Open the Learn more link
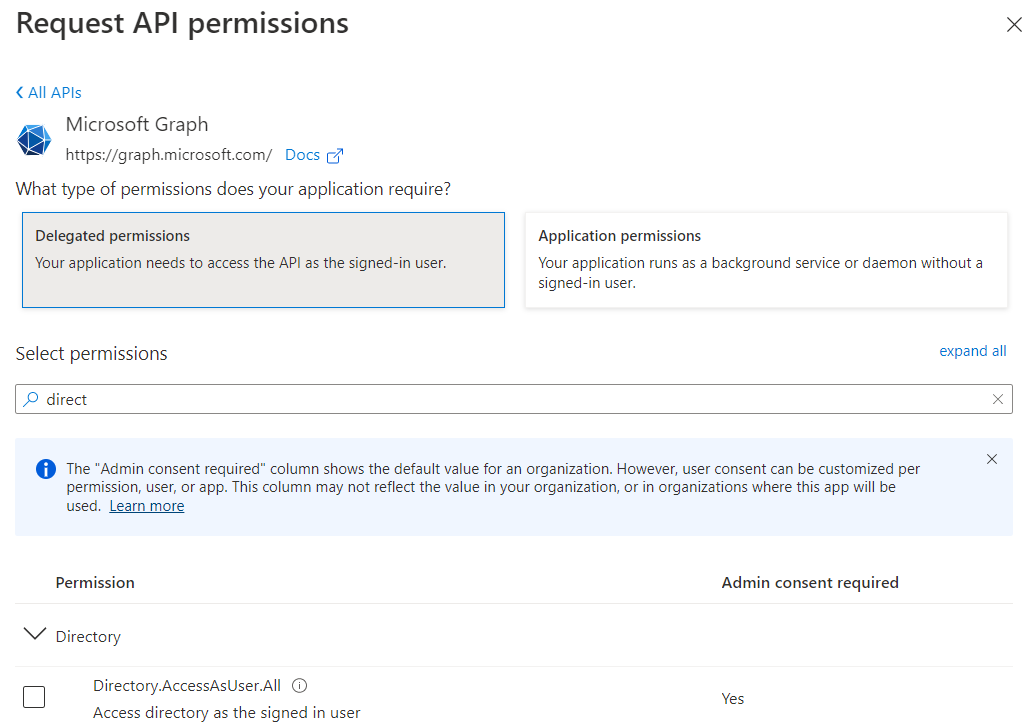Screen dimensions: 1029x726 tap(146, 505)
